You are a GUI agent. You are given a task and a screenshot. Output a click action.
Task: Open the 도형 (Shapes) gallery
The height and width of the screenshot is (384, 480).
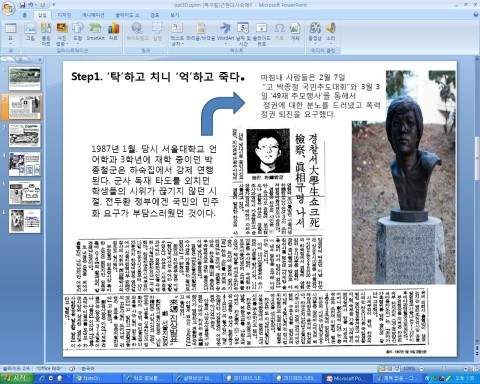click(x=77, y=32)
